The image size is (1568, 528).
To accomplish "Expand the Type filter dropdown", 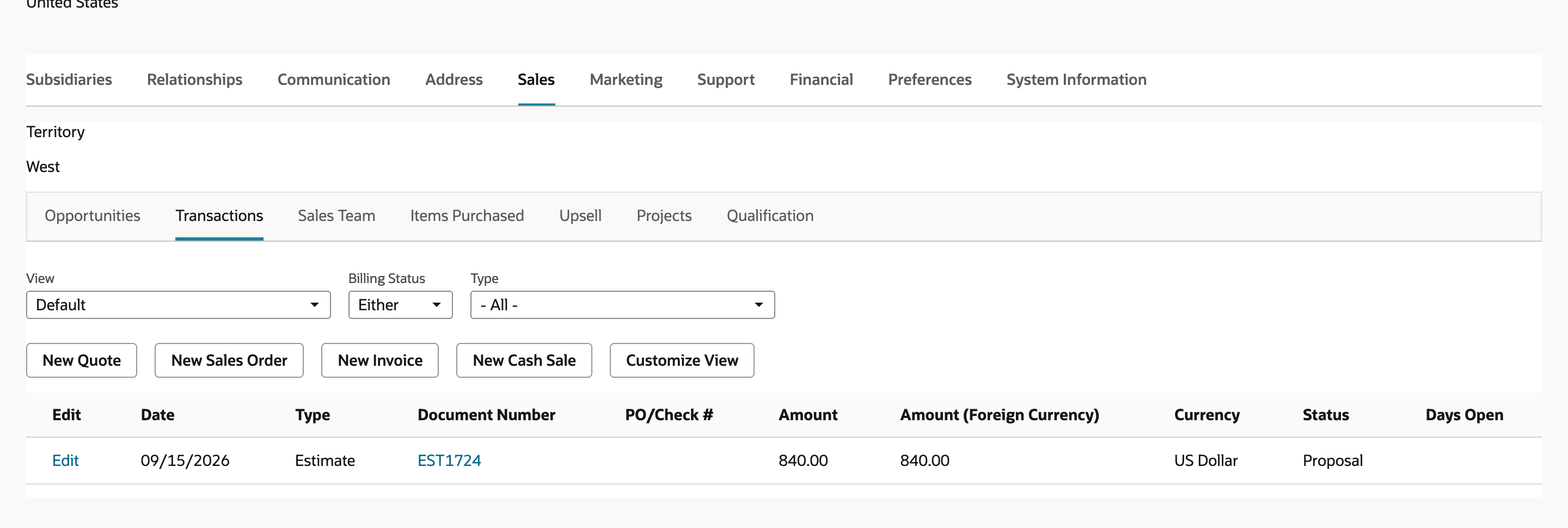I will pos(622,305).
